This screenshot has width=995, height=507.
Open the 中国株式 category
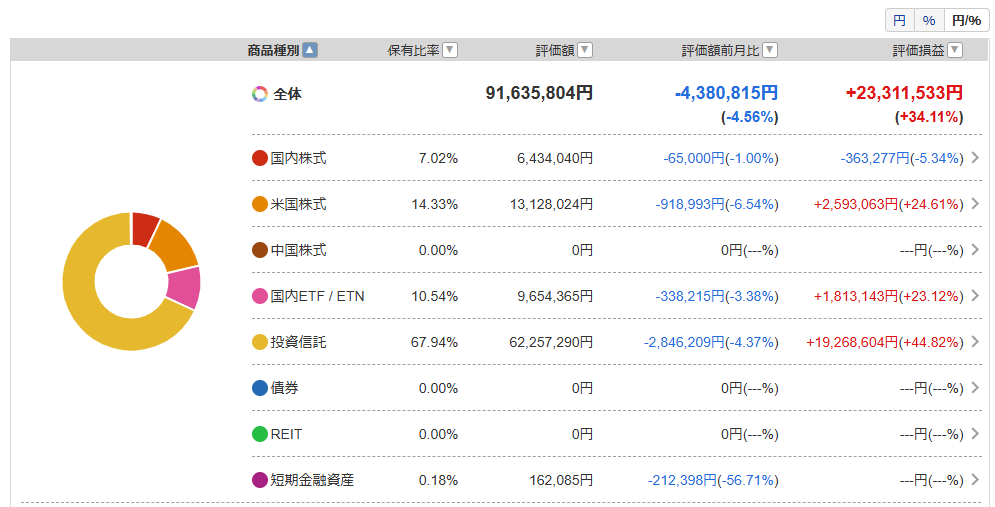(x=616, y=250)
